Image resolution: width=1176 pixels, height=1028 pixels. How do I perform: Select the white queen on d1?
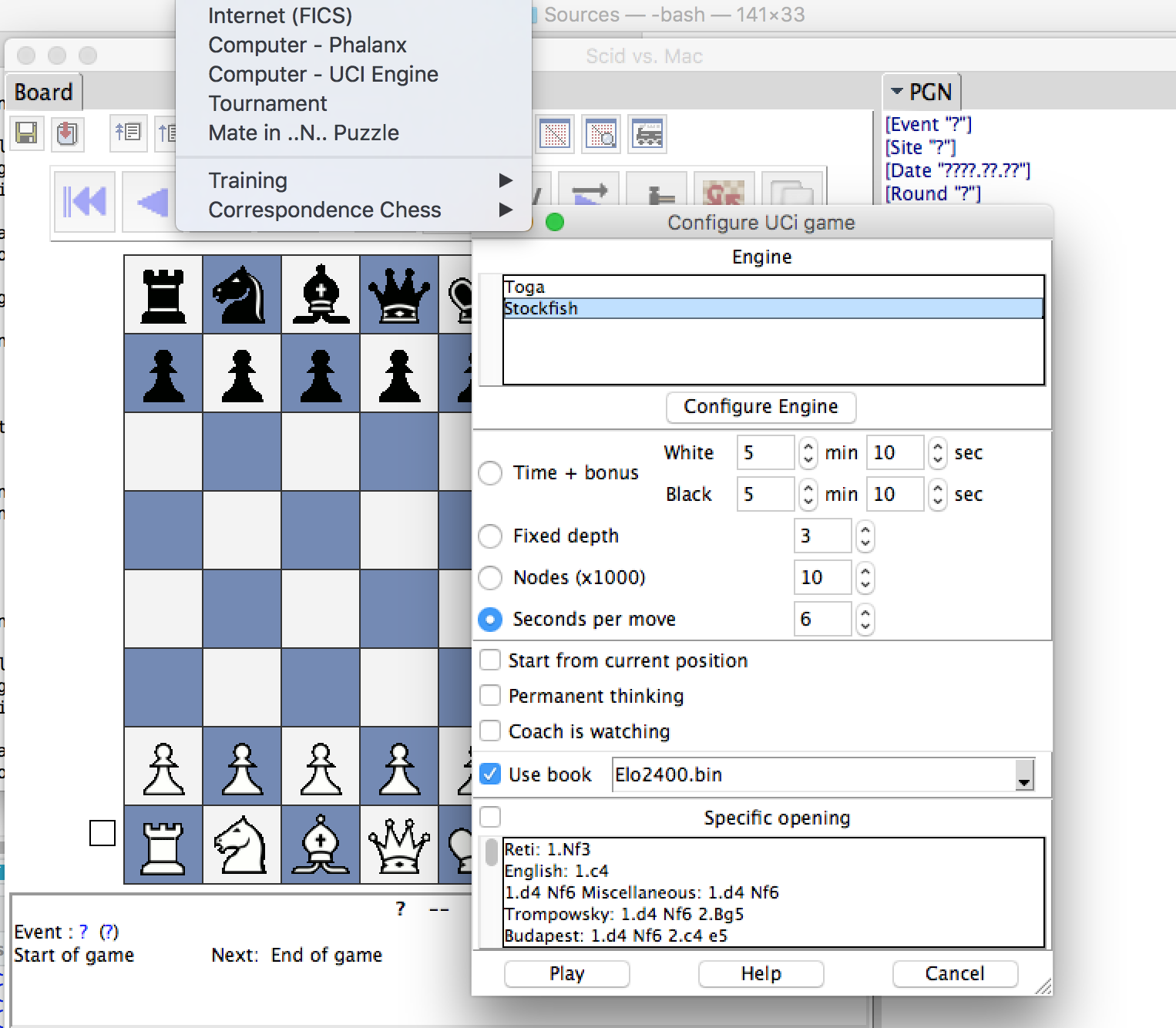399,845
